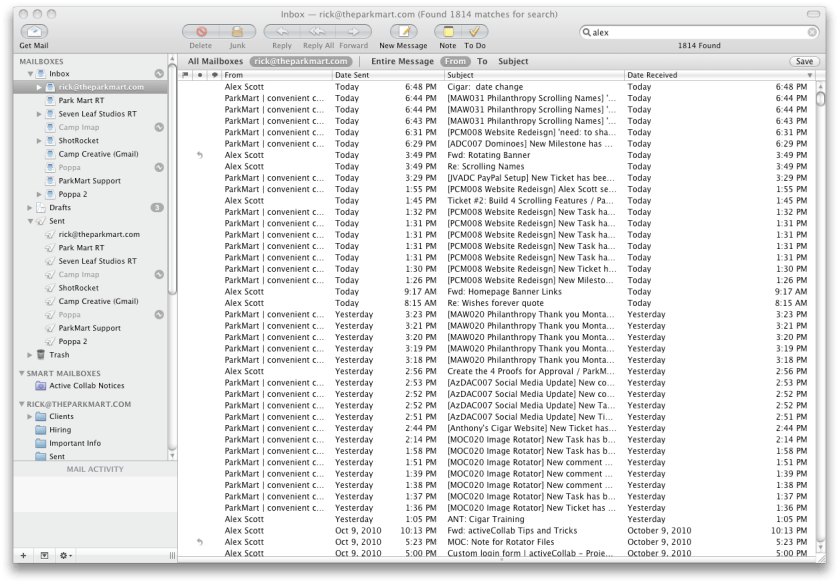Compose with the New Message icon
Image resolution: width=839 pixels, height=583 pixels.
tap(402, 32)
